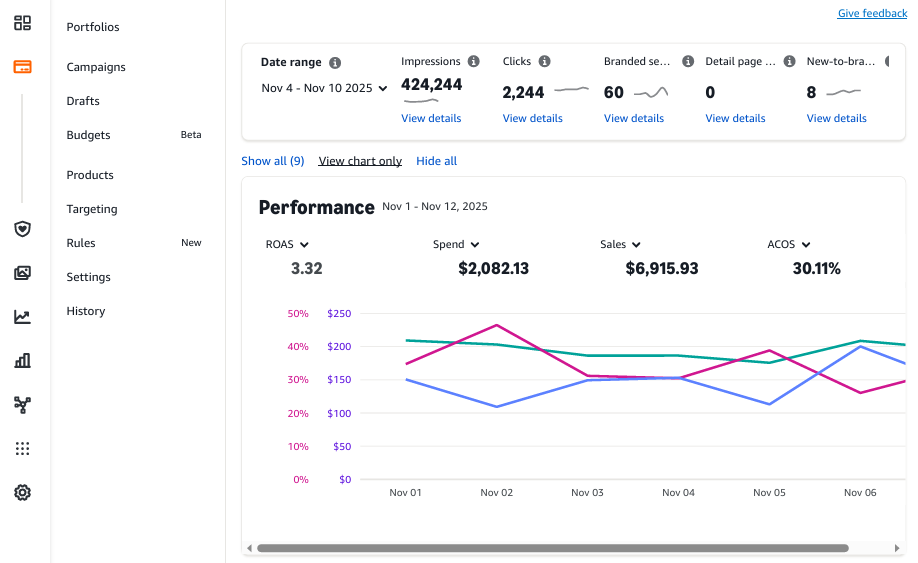The width and height of the screenshot is (918, 563).
Task: Expand the ACOS metric dropdown
Action: (x=788, y=244)
